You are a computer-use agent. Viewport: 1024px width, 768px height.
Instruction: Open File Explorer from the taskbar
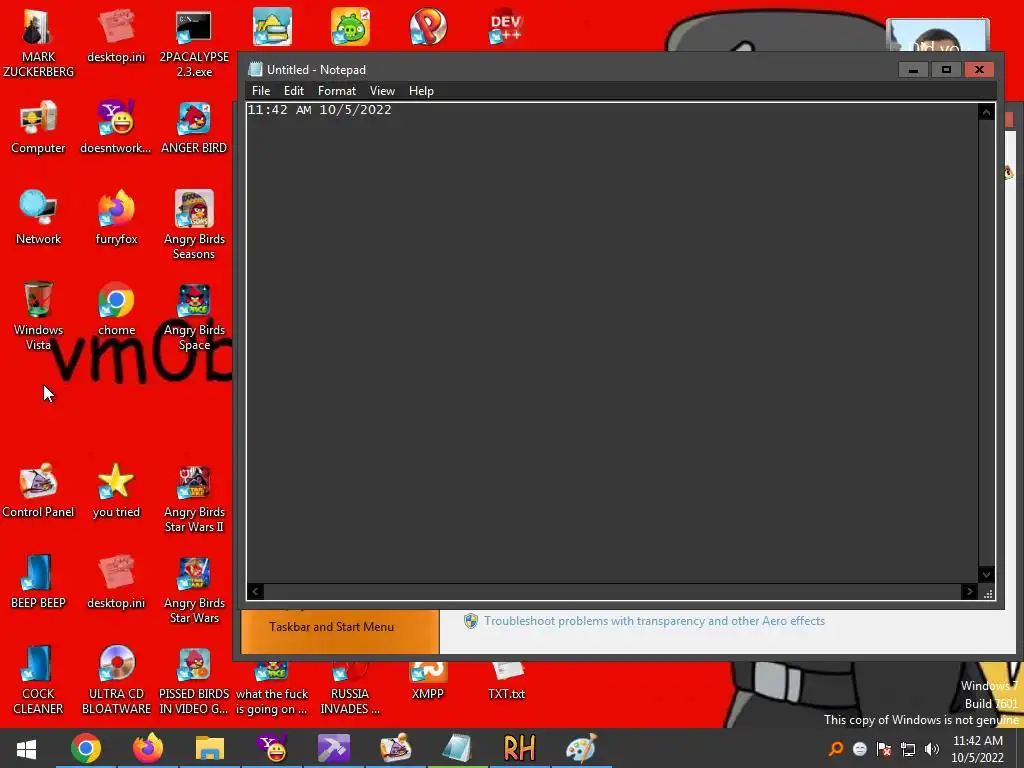(210, 748)
